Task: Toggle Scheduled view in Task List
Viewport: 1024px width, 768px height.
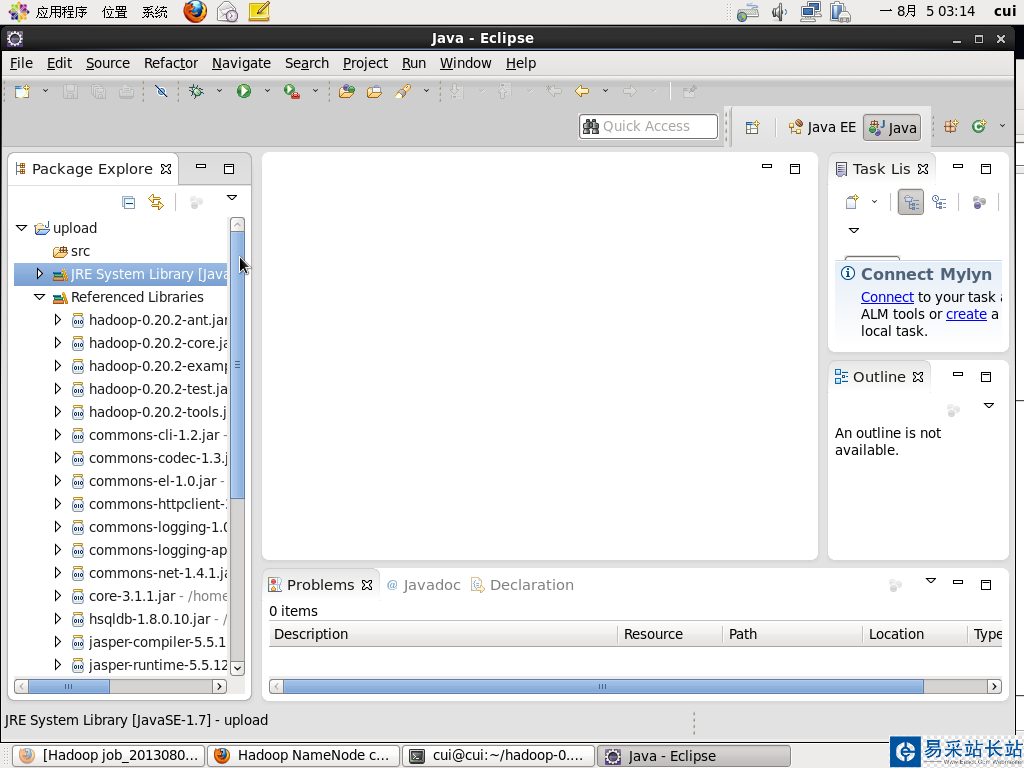Action: (940, 202)
